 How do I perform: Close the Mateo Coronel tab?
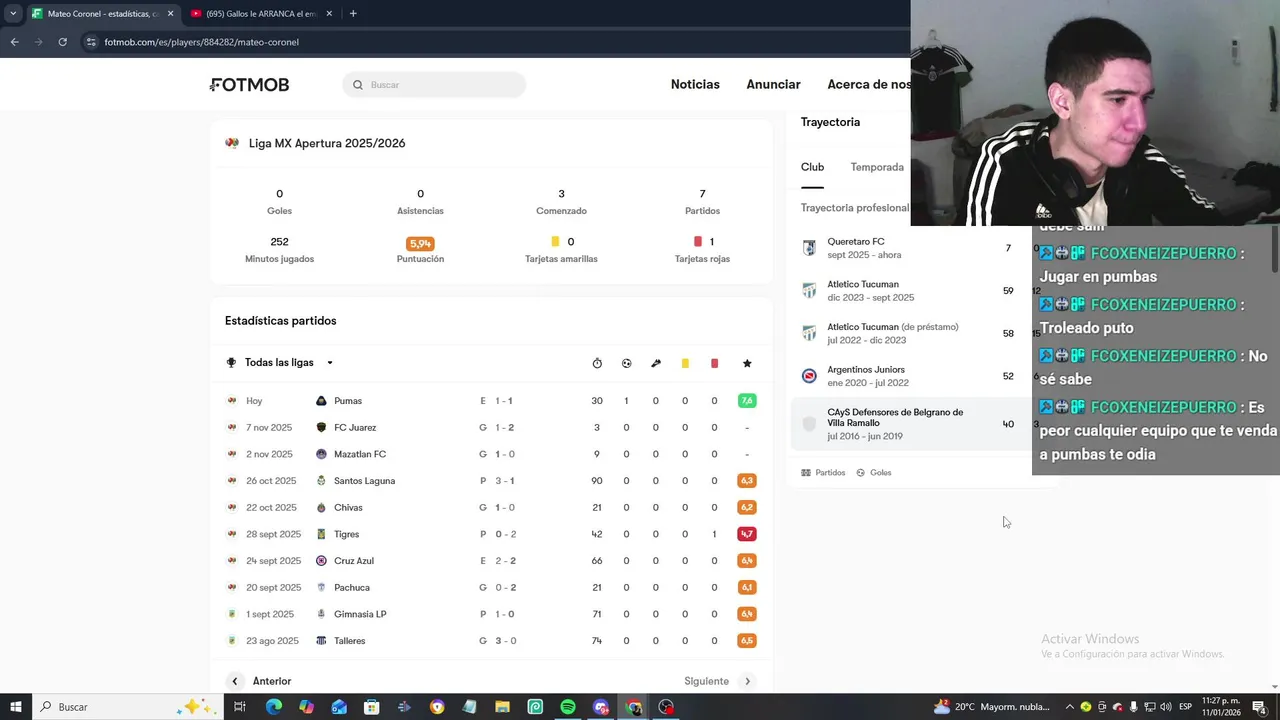(x=170, y=13)
